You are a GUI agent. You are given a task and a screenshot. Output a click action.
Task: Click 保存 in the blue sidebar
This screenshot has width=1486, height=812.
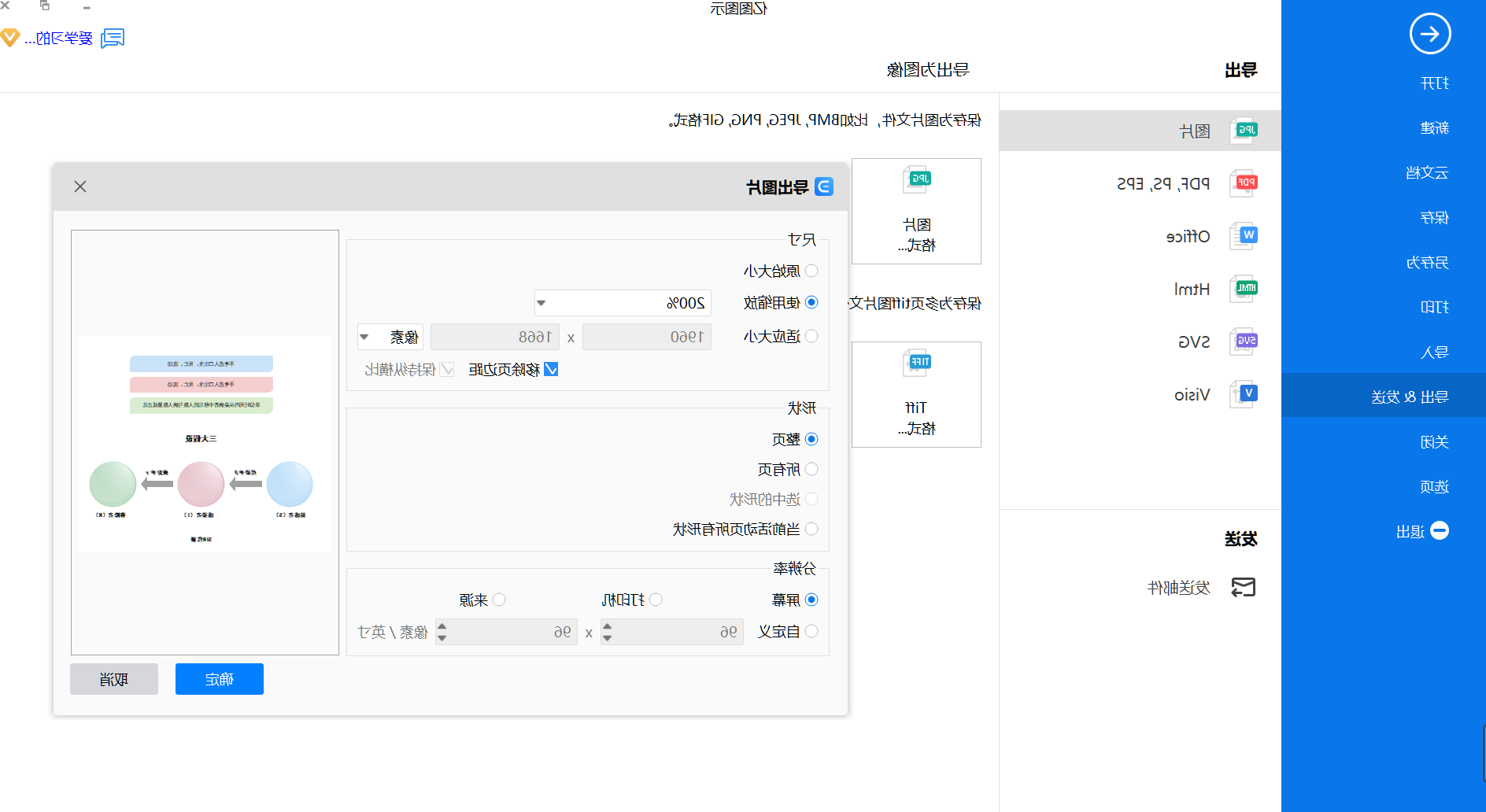[x=1434, y=218]
